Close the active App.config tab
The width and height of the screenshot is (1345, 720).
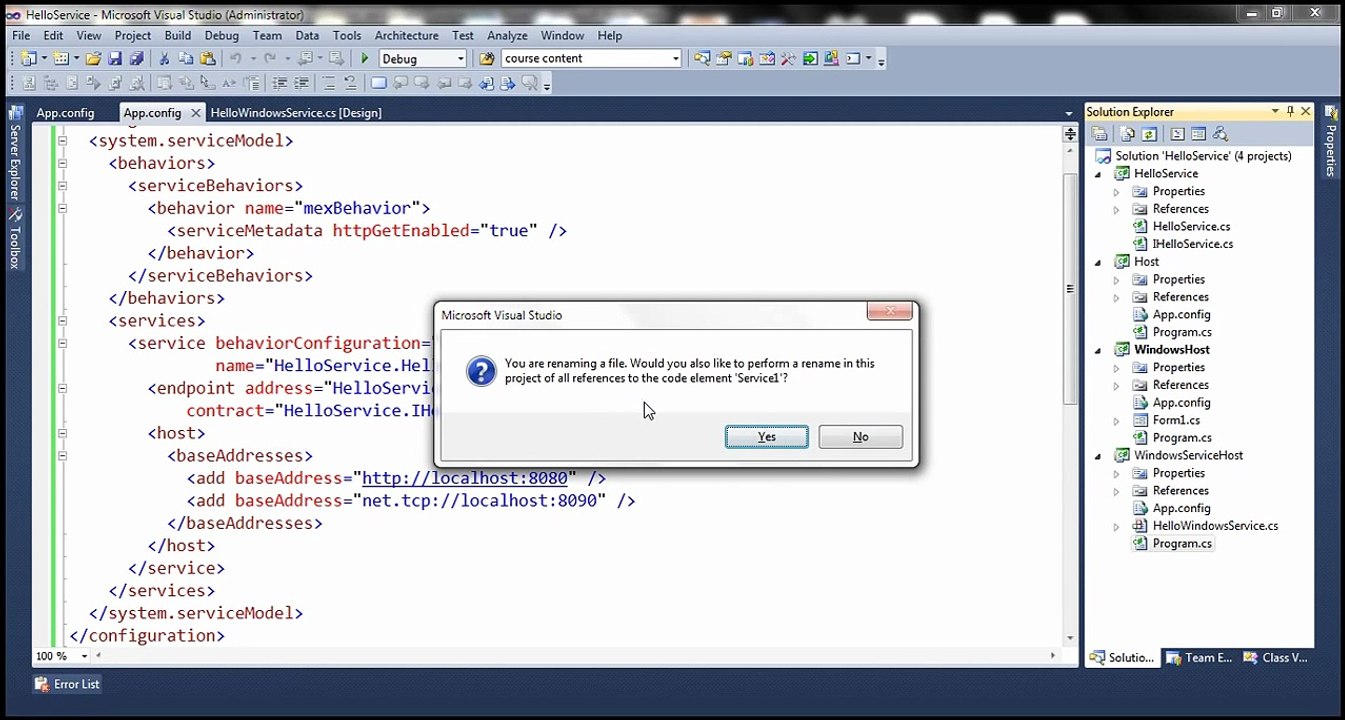coord(195,113)
